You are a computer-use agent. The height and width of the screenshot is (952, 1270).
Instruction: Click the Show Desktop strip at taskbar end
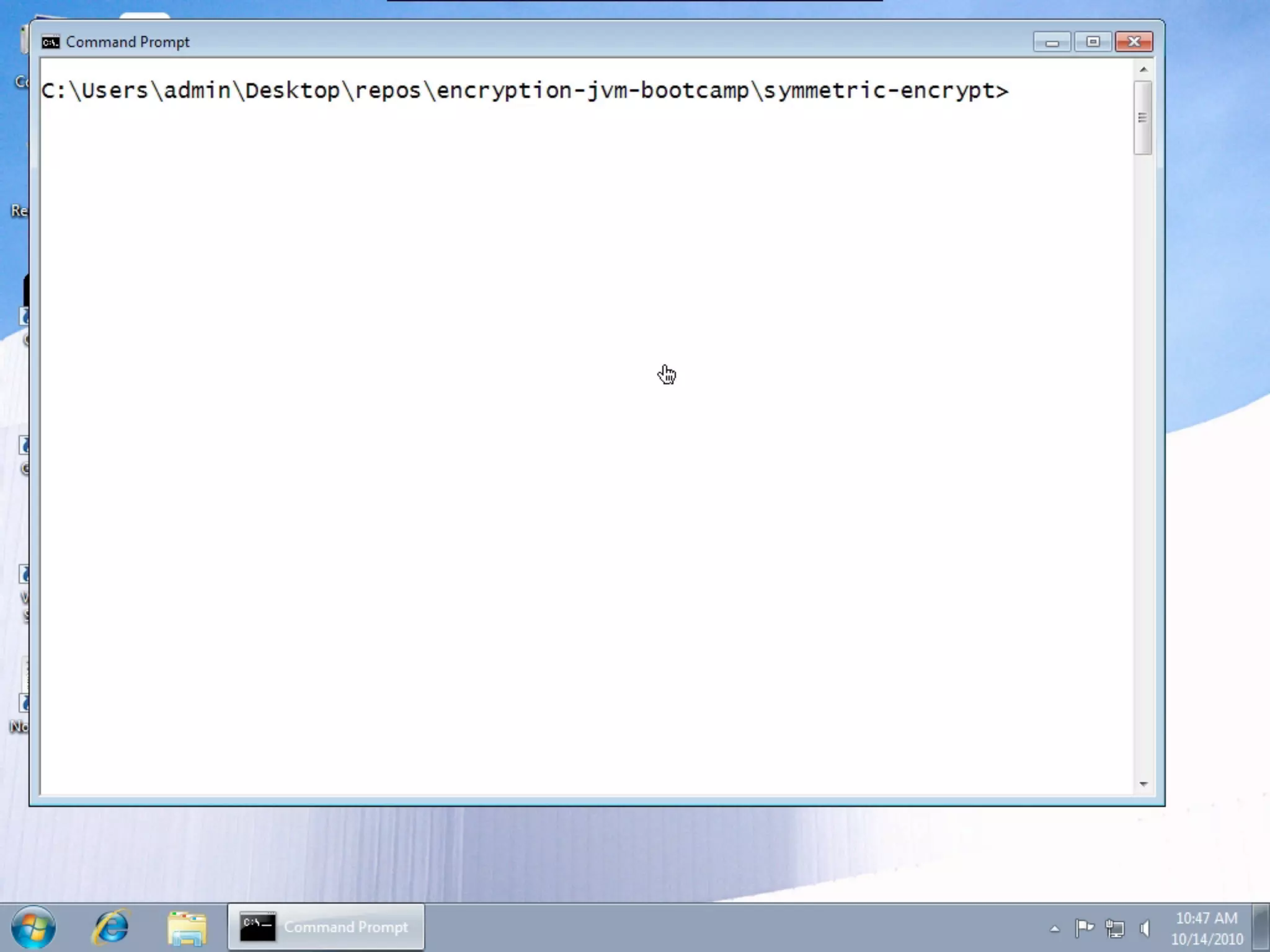click(1261, 928)
